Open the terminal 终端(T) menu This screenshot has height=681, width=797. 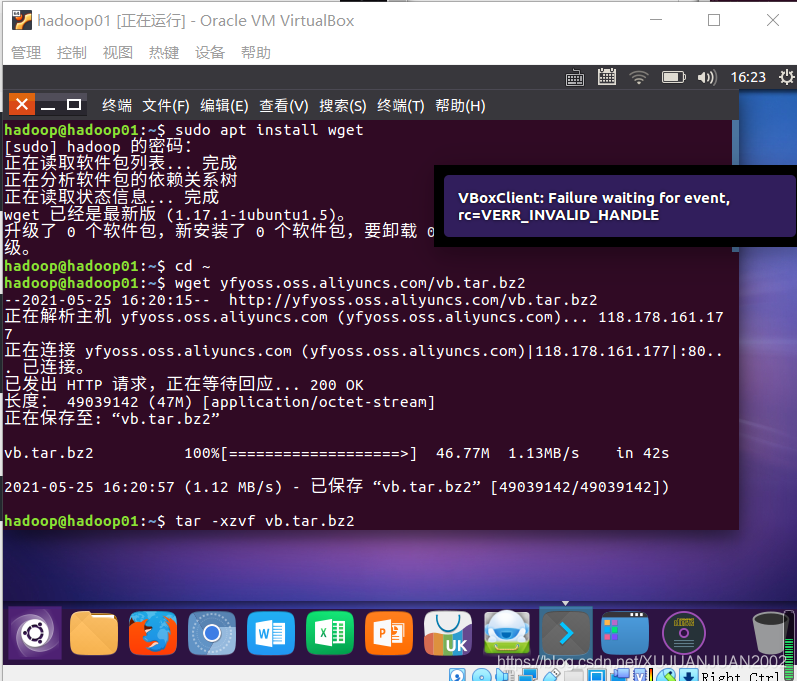(401, 106)
